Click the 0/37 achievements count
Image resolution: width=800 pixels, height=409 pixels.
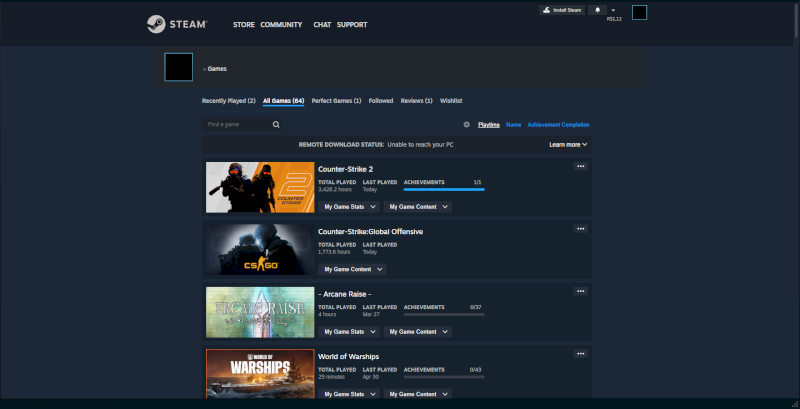coord(476,307)
